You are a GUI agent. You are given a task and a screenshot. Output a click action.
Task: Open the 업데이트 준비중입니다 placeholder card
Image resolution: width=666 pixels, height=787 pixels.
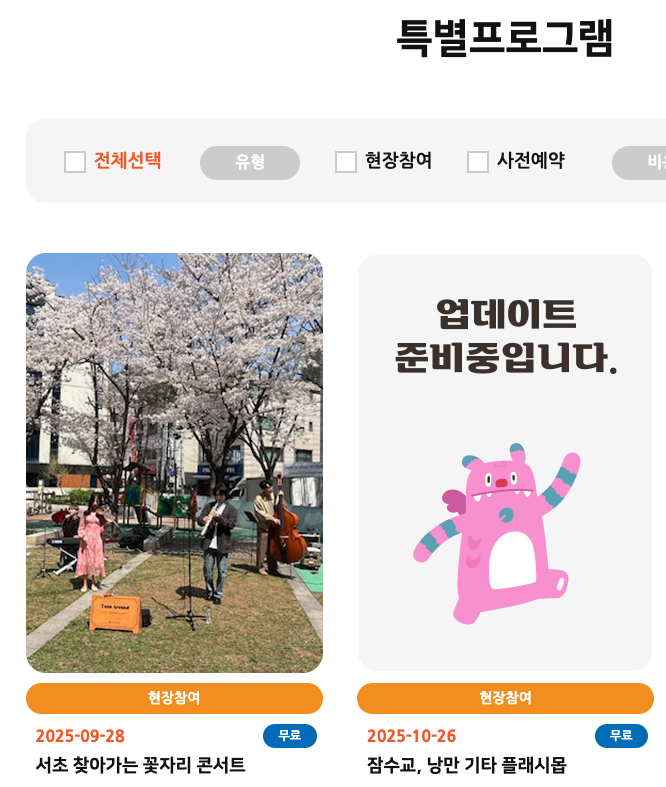(x=505, y=463)
